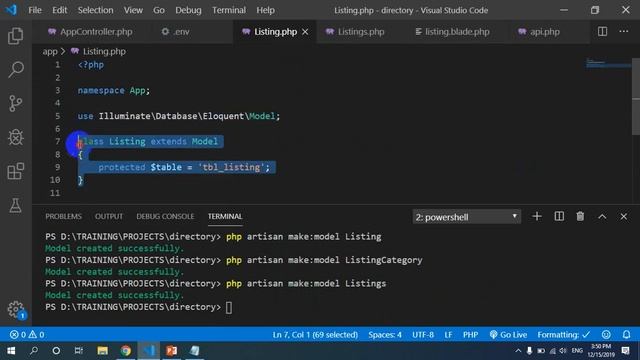The height and width of the screenshot is (360, 640).
Task: Open the Help menu
Action: pyautogui.click(x=265, y=10)
